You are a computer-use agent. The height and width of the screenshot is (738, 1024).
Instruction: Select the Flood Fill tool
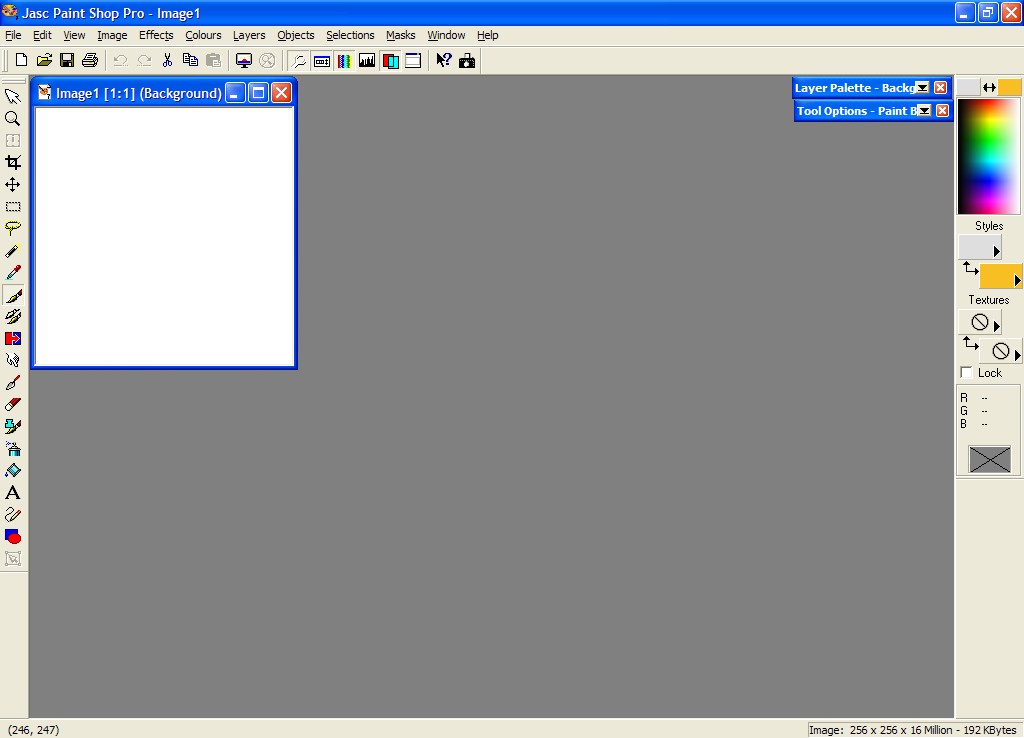[x=12, y=471]
